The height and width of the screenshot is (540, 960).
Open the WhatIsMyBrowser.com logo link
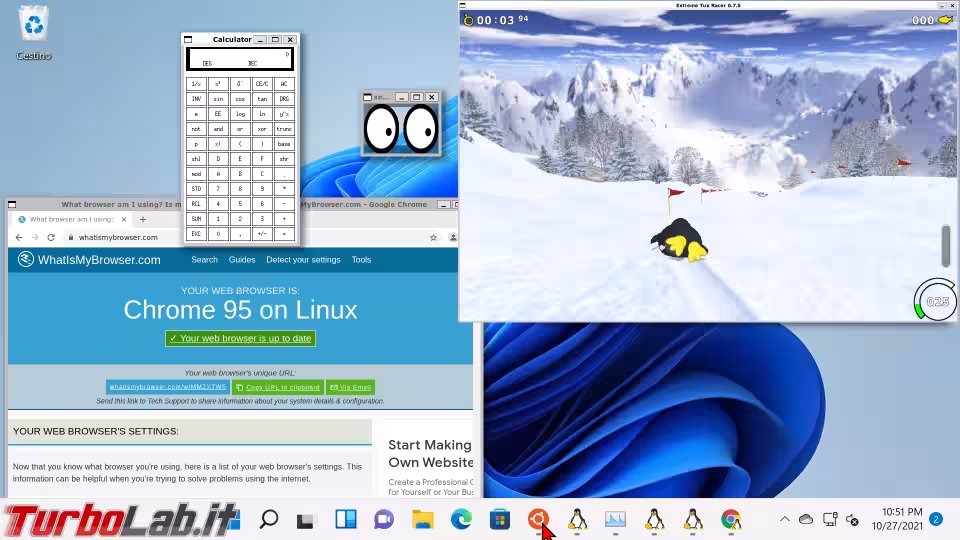[x=89, y=260]
